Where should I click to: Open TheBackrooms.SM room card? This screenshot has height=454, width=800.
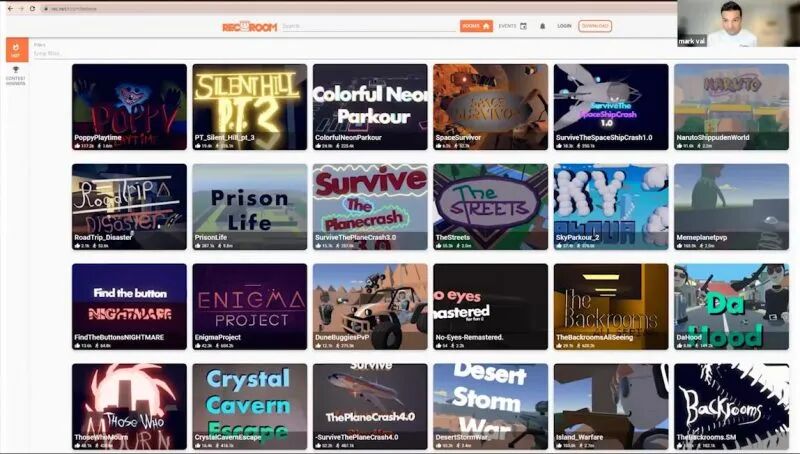(x=731, y=407)
